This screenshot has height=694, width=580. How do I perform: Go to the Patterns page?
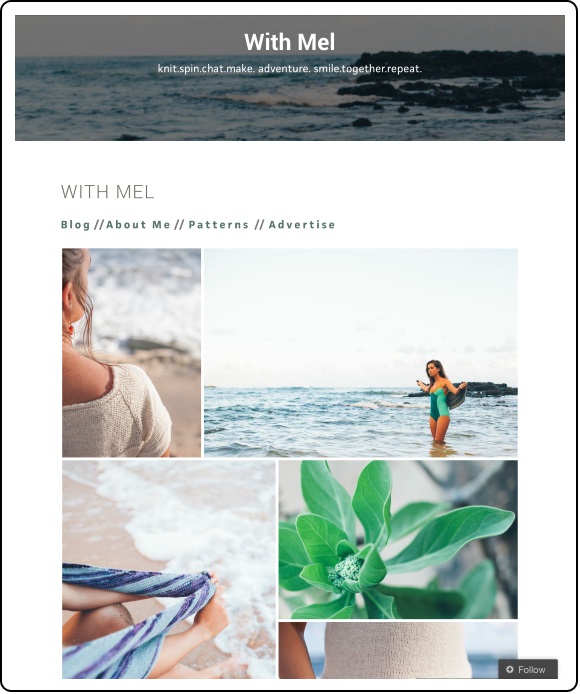(x=219, y=225)
